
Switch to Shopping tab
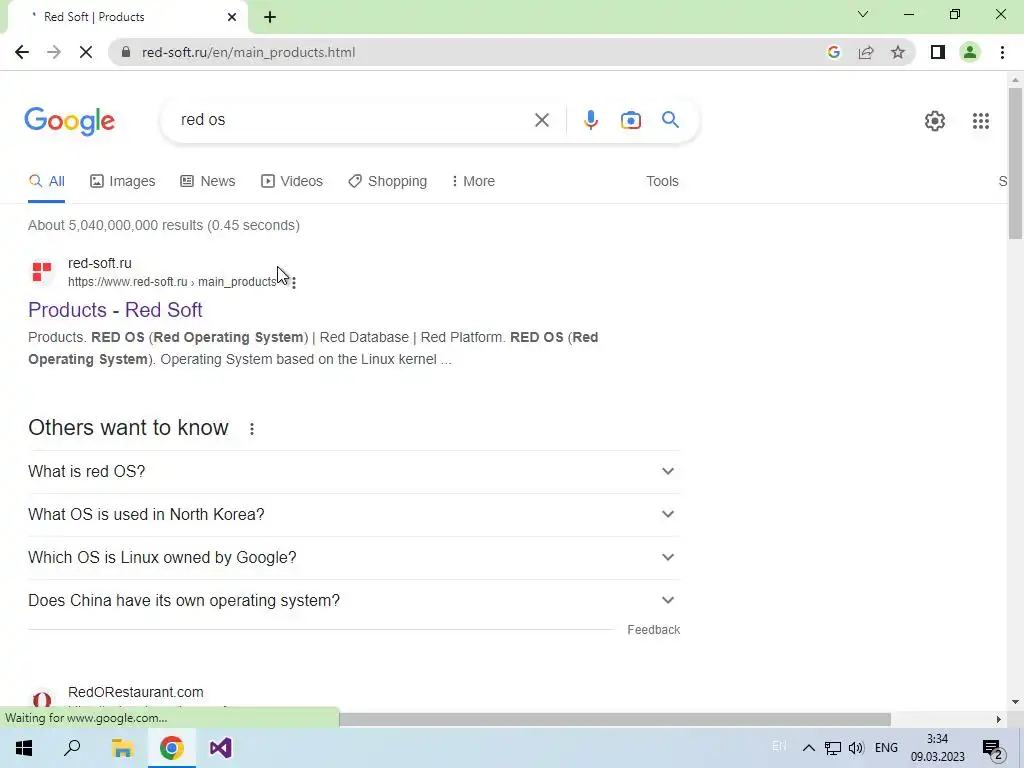pos(387,182)
